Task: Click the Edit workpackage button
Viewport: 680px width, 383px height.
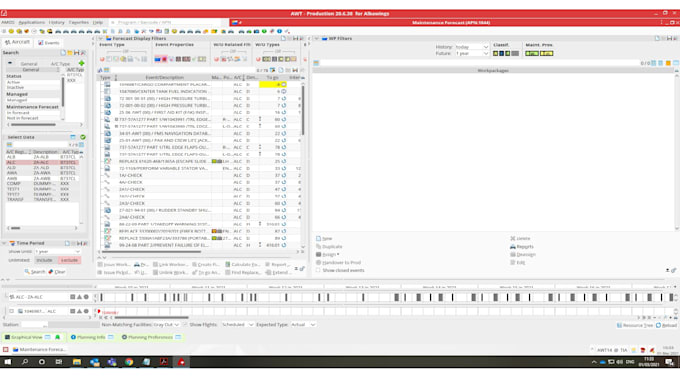Action: (x=518, y=262)
